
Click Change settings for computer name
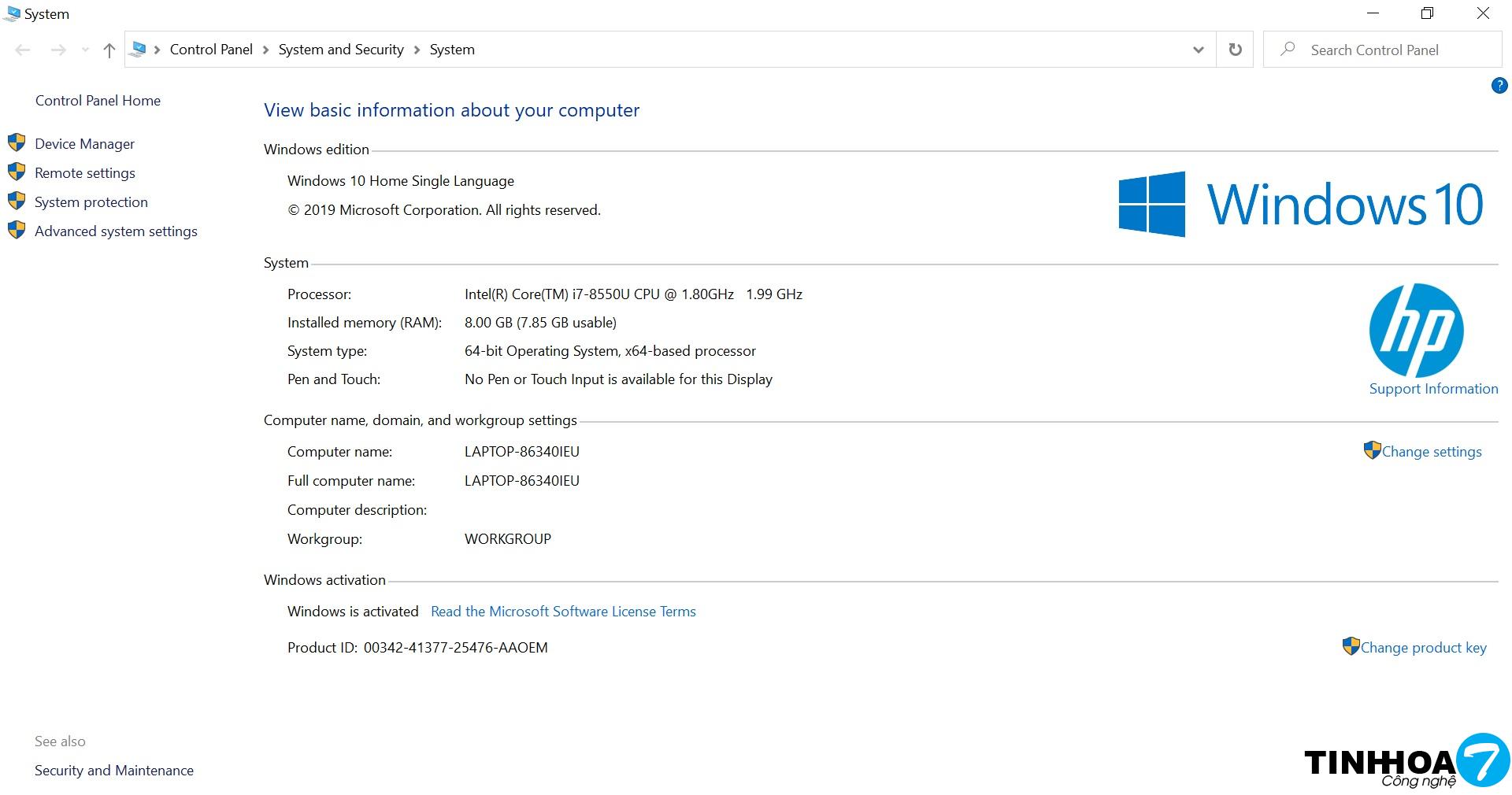1431,452
